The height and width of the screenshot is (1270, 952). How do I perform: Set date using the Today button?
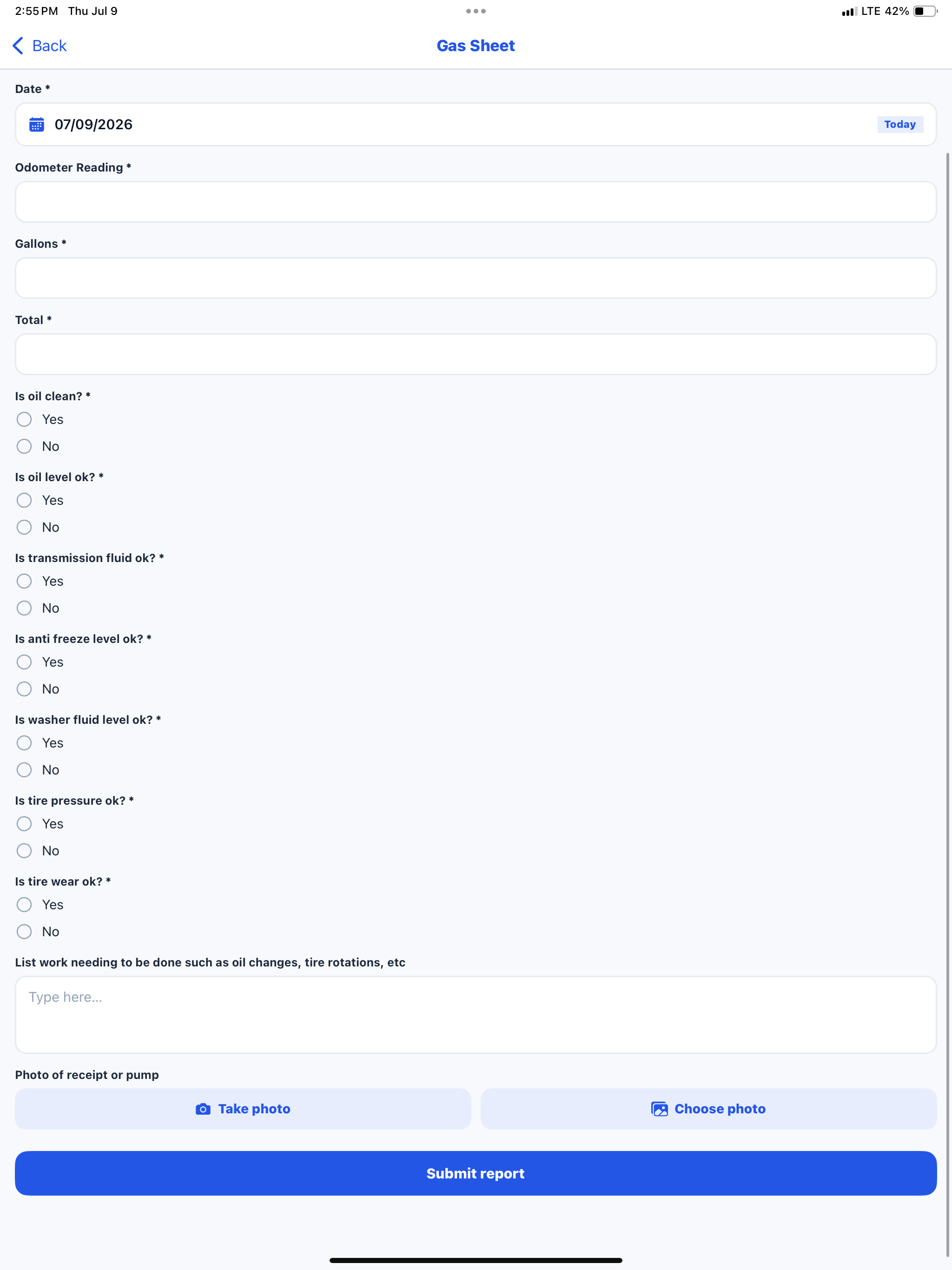[x=900, y=125]
